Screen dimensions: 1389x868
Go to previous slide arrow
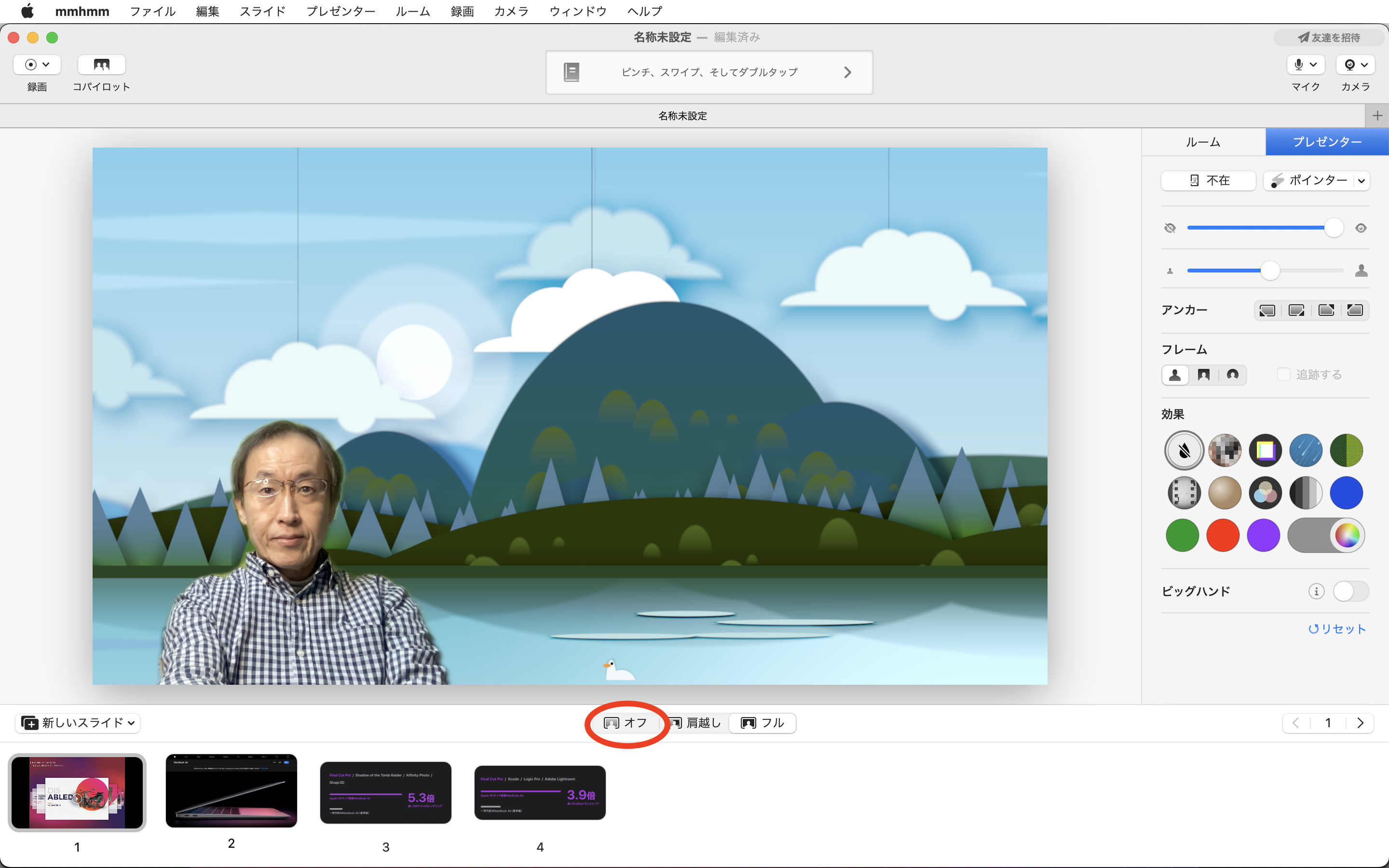pyautogui.click(x=1296, y=723)
